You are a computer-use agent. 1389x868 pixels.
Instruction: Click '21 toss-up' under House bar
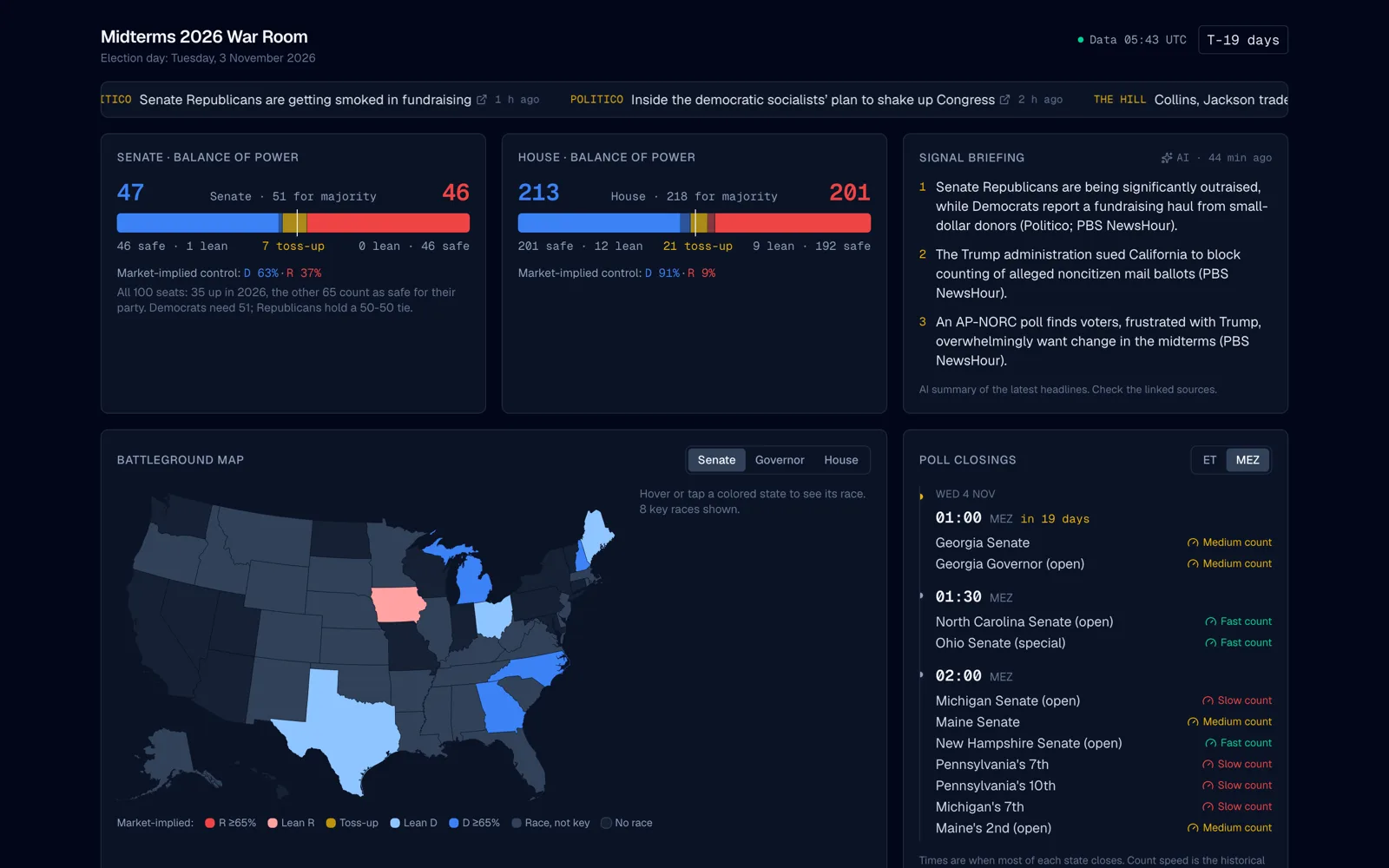(698, 247)
